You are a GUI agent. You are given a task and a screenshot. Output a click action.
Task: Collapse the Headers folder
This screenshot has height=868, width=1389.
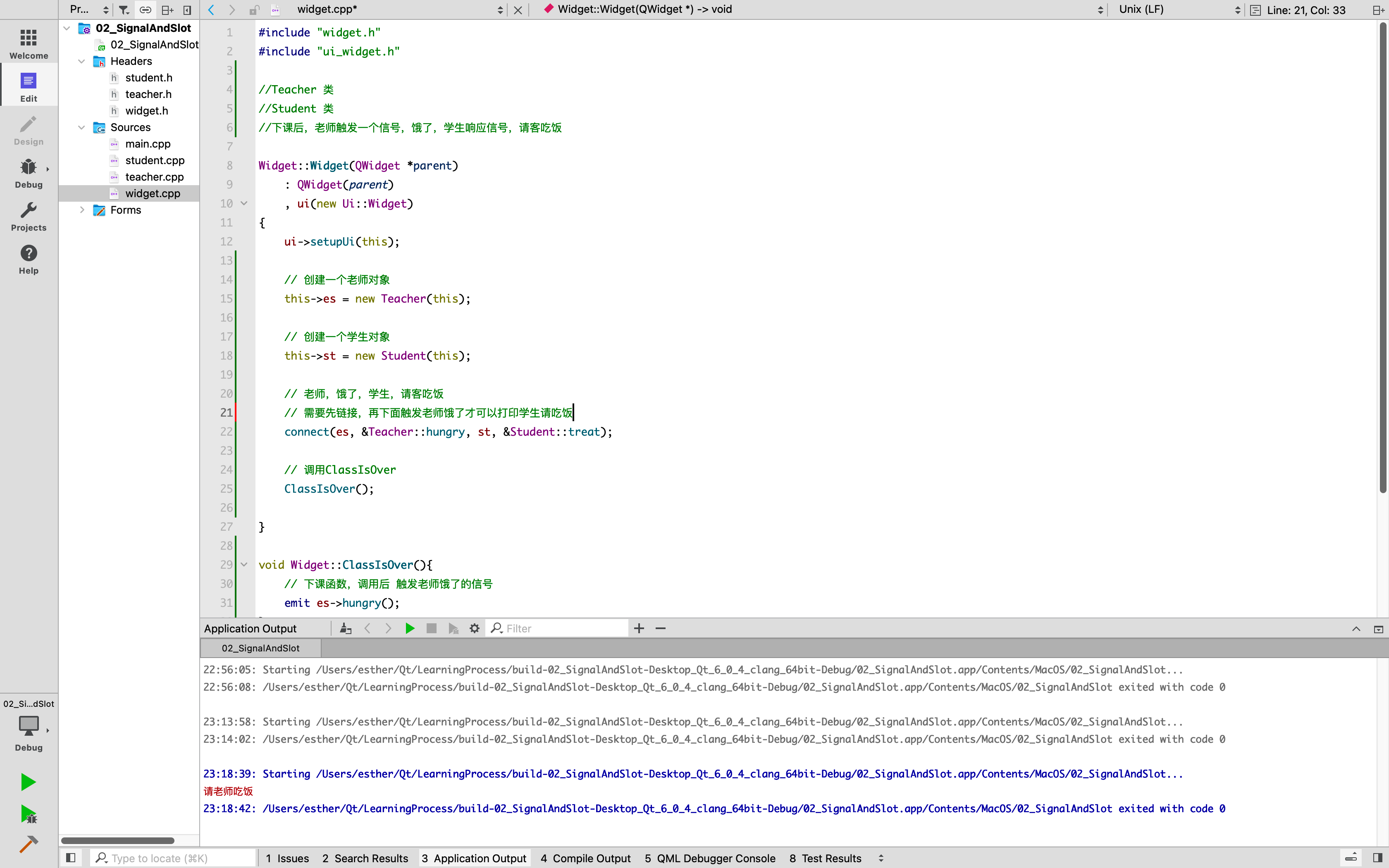[81, 62]
